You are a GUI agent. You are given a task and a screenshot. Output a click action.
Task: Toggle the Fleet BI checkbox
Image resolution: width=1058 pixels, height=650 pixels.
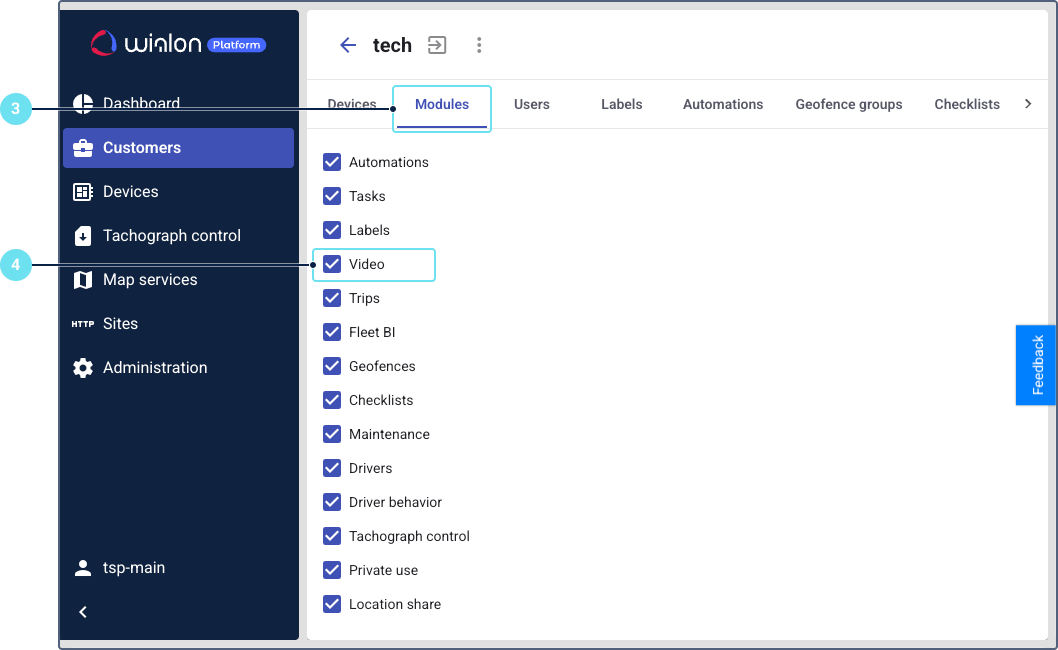click(332, 332)
